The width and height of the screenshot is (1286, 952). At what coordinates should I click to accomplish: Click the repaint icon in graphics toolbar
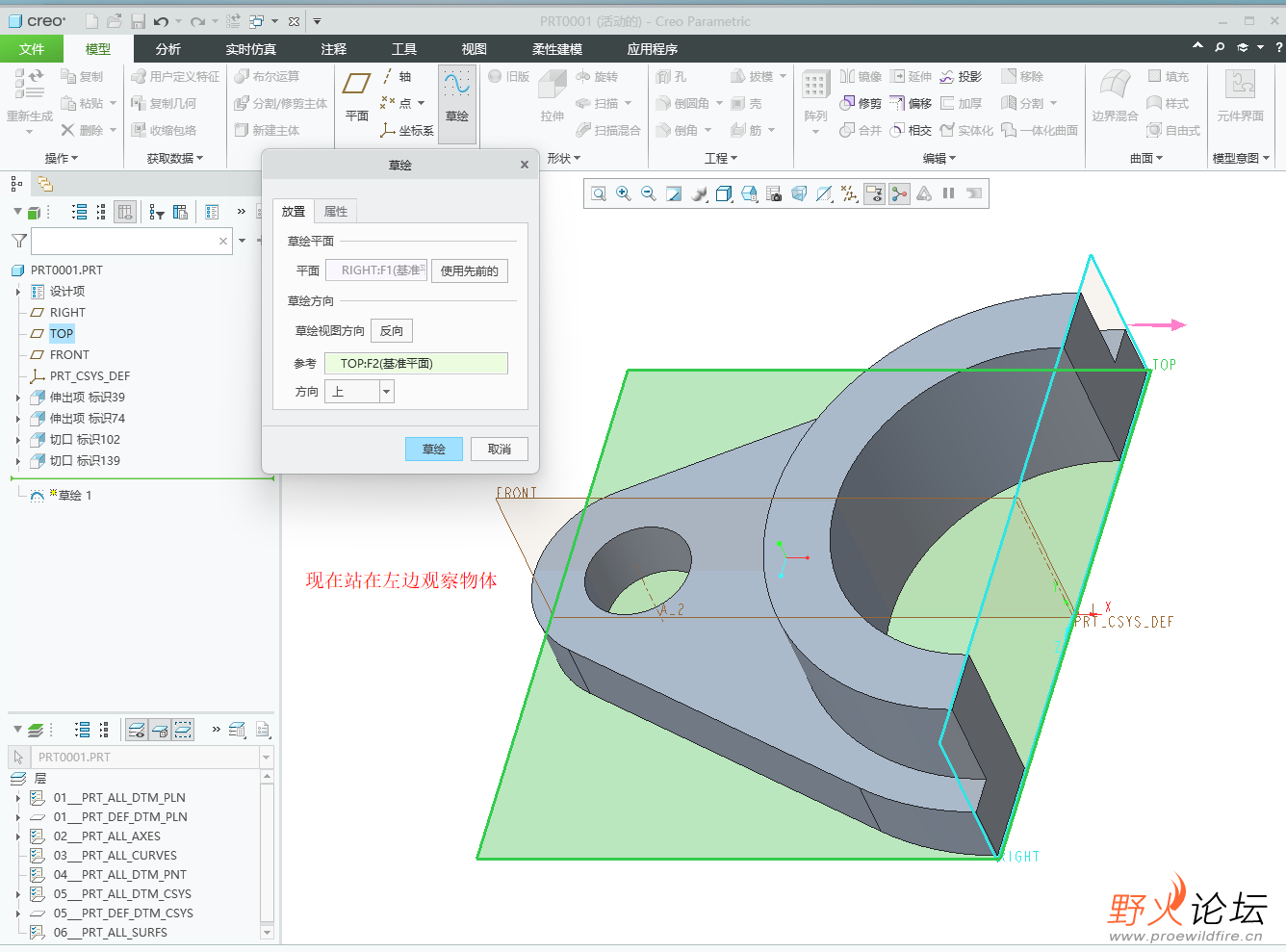[x=674, y=193]
